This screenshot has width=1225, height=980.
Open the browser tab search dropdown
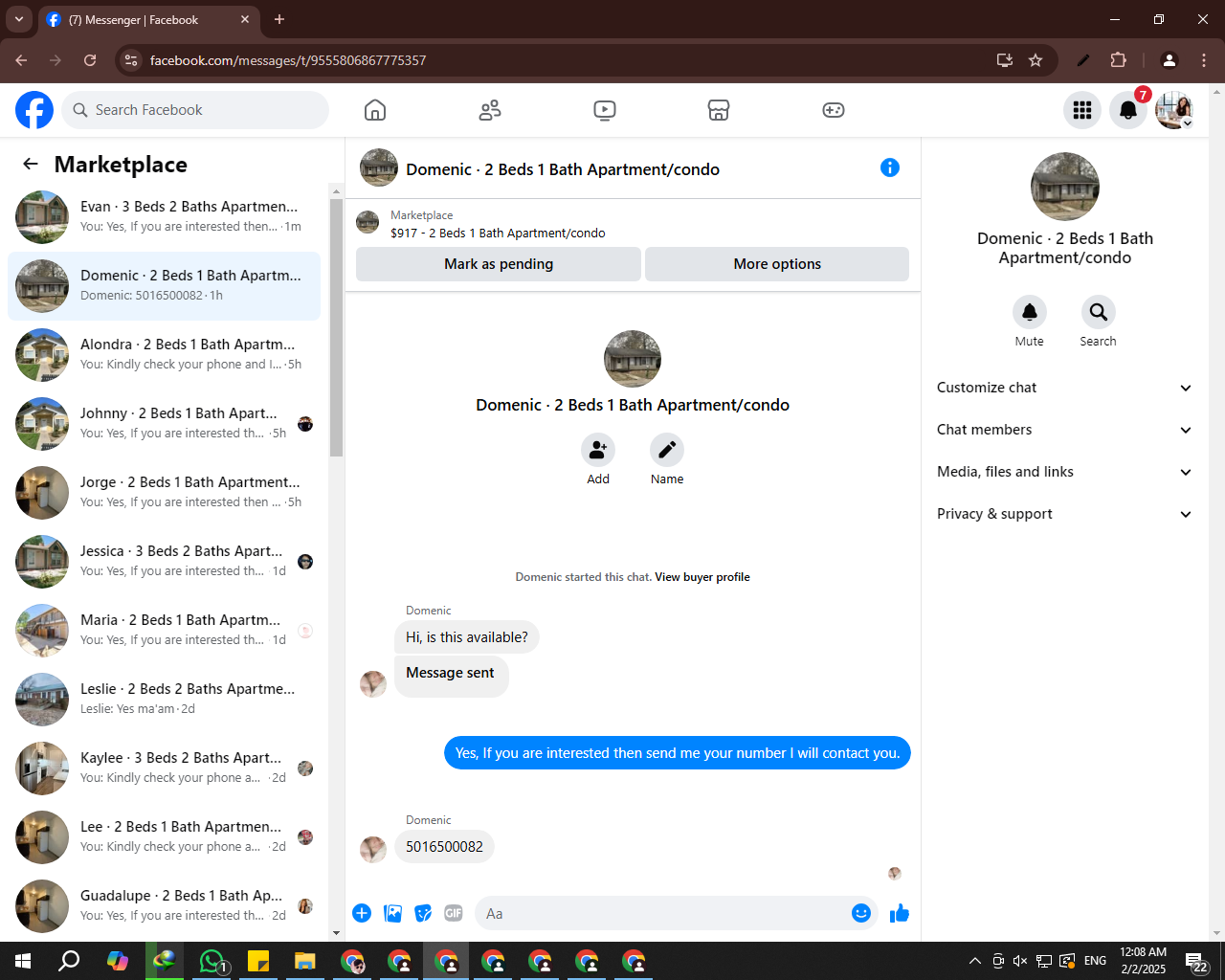tap(19, 19)
